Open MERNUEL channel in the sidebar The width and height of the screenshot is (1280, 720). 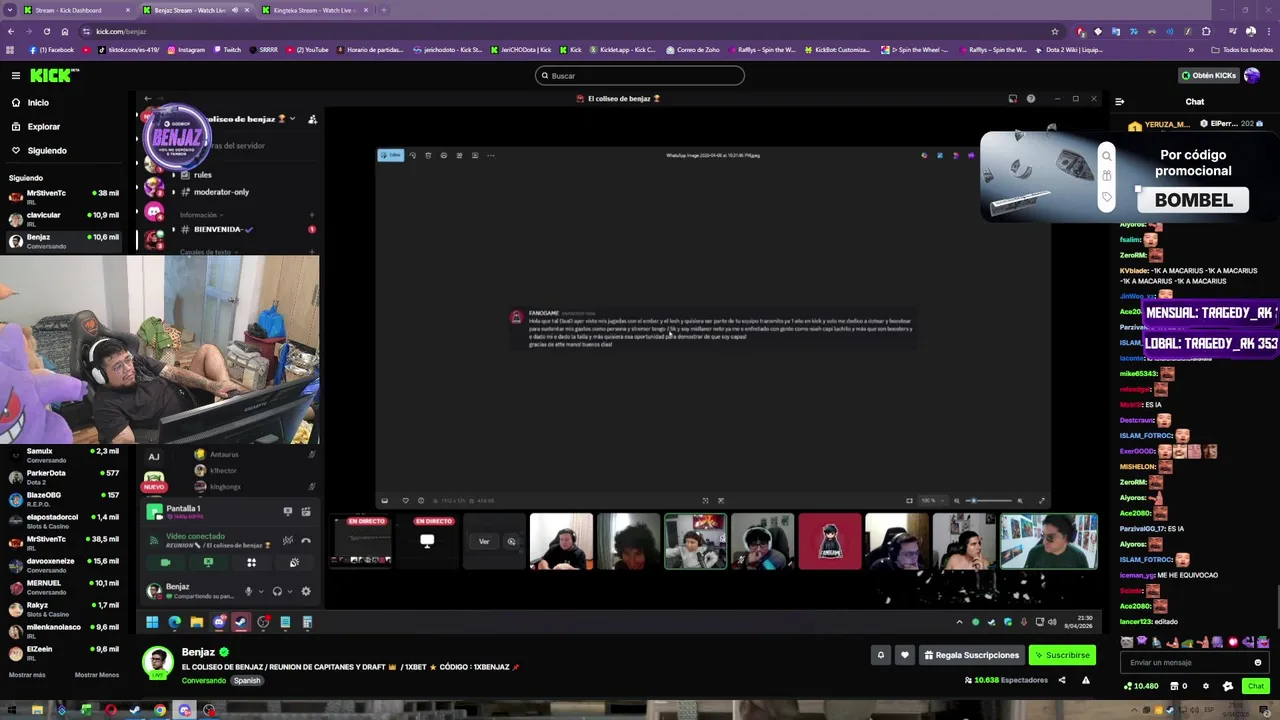[x=64, y=587]
